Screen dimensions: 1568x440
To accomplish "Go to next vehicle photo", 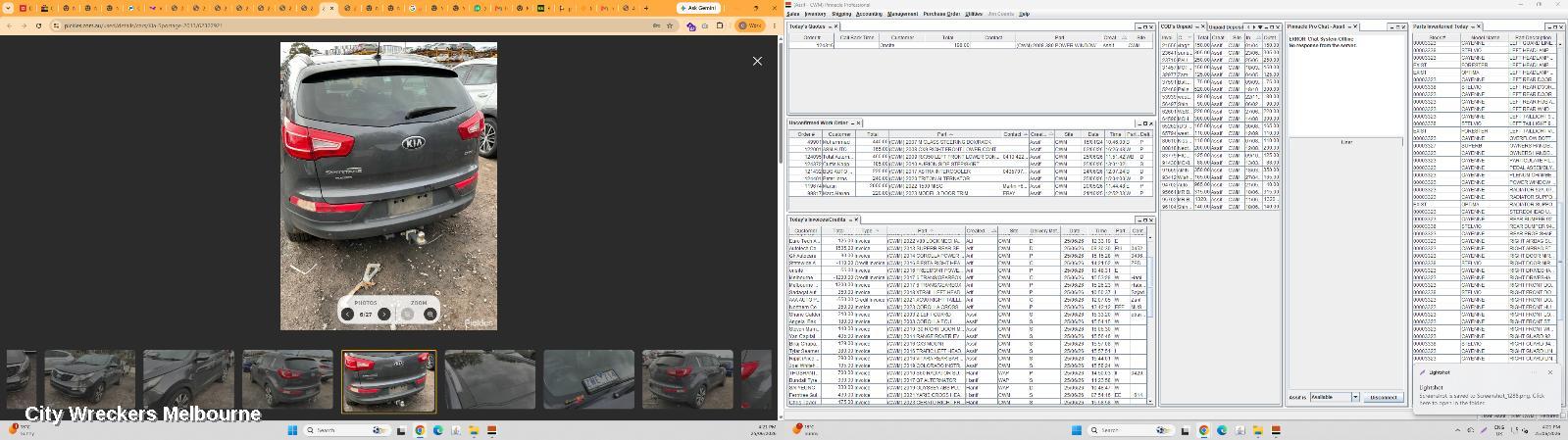I will tap(383, 314).
